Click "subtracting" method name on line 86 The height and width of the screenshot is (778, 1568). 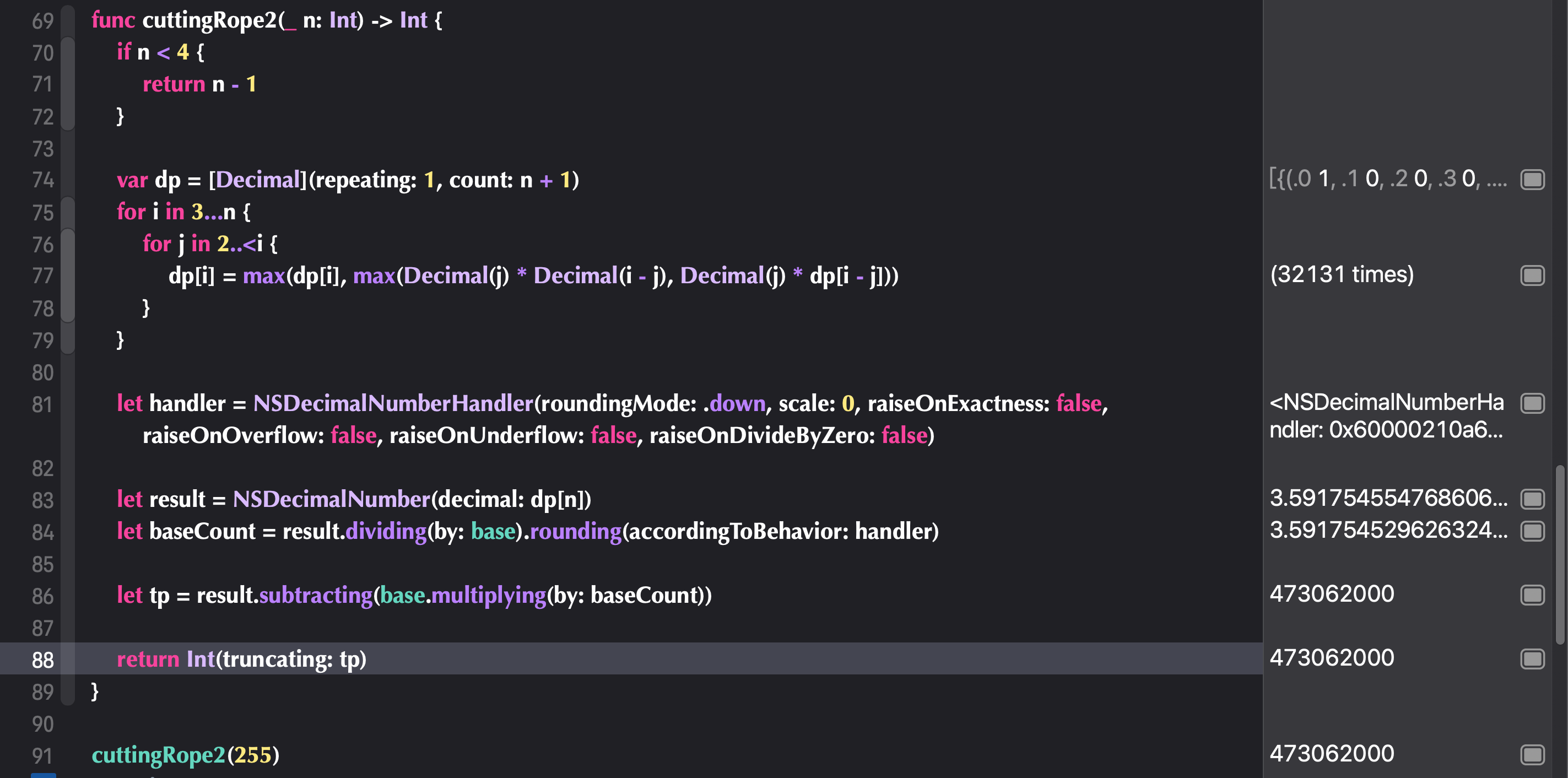point(316,596)
